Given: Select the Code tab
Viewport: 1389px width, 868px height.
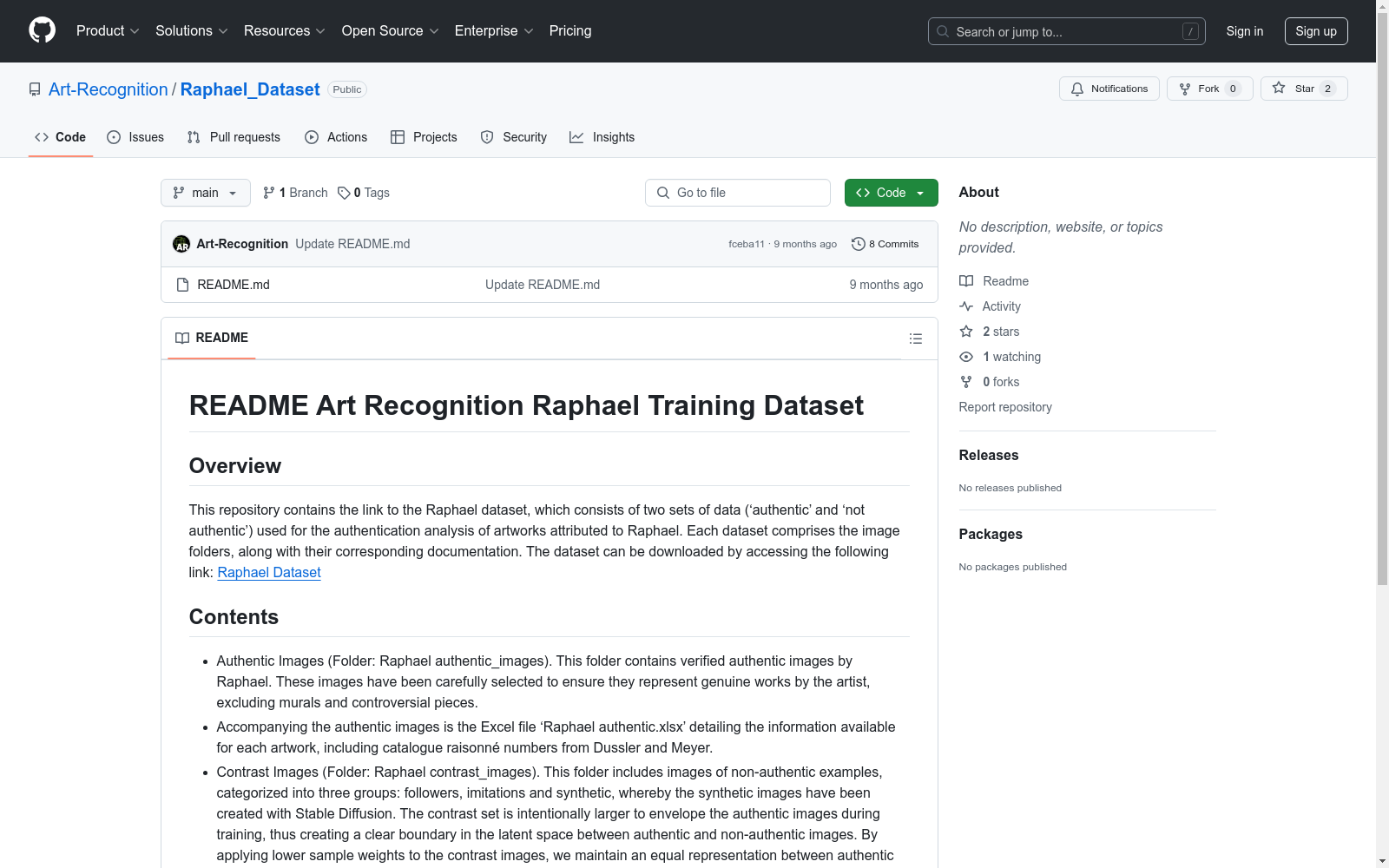Looking at the screenshot, I should coord(61,137).
